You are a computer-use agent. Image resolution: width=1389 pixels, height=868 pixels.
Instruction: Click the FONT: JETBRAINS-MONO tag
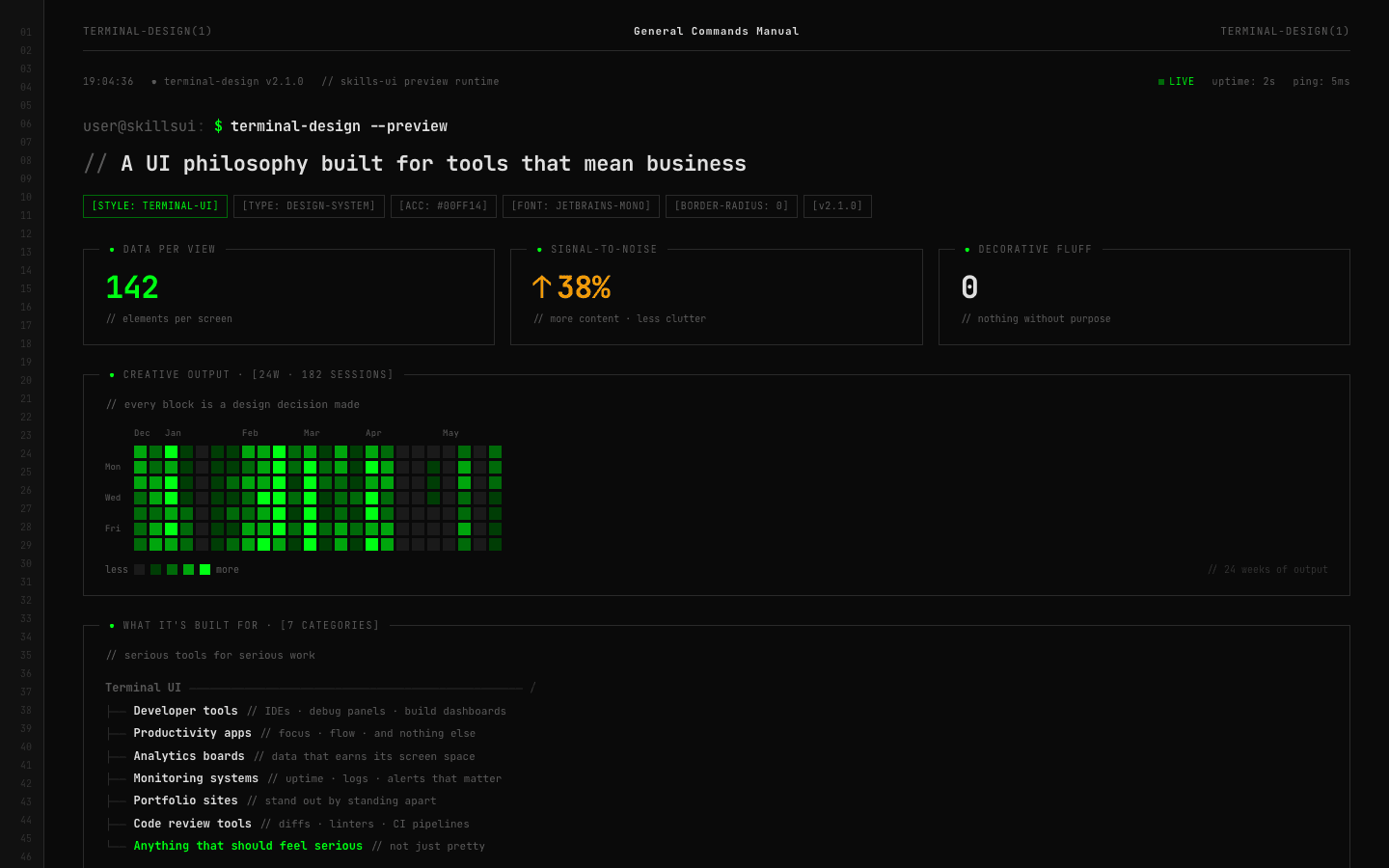(581, 206)
